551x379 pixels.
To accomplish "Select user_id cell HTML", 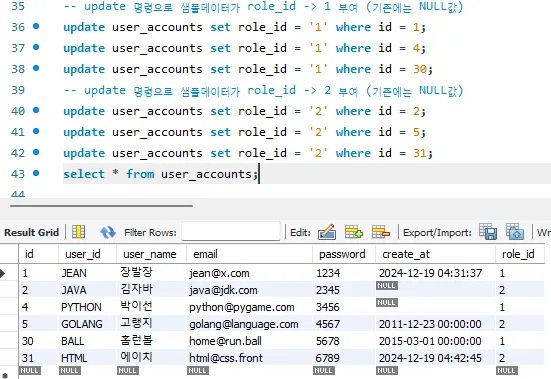I will pyautogui.click(x=87, y=358).
